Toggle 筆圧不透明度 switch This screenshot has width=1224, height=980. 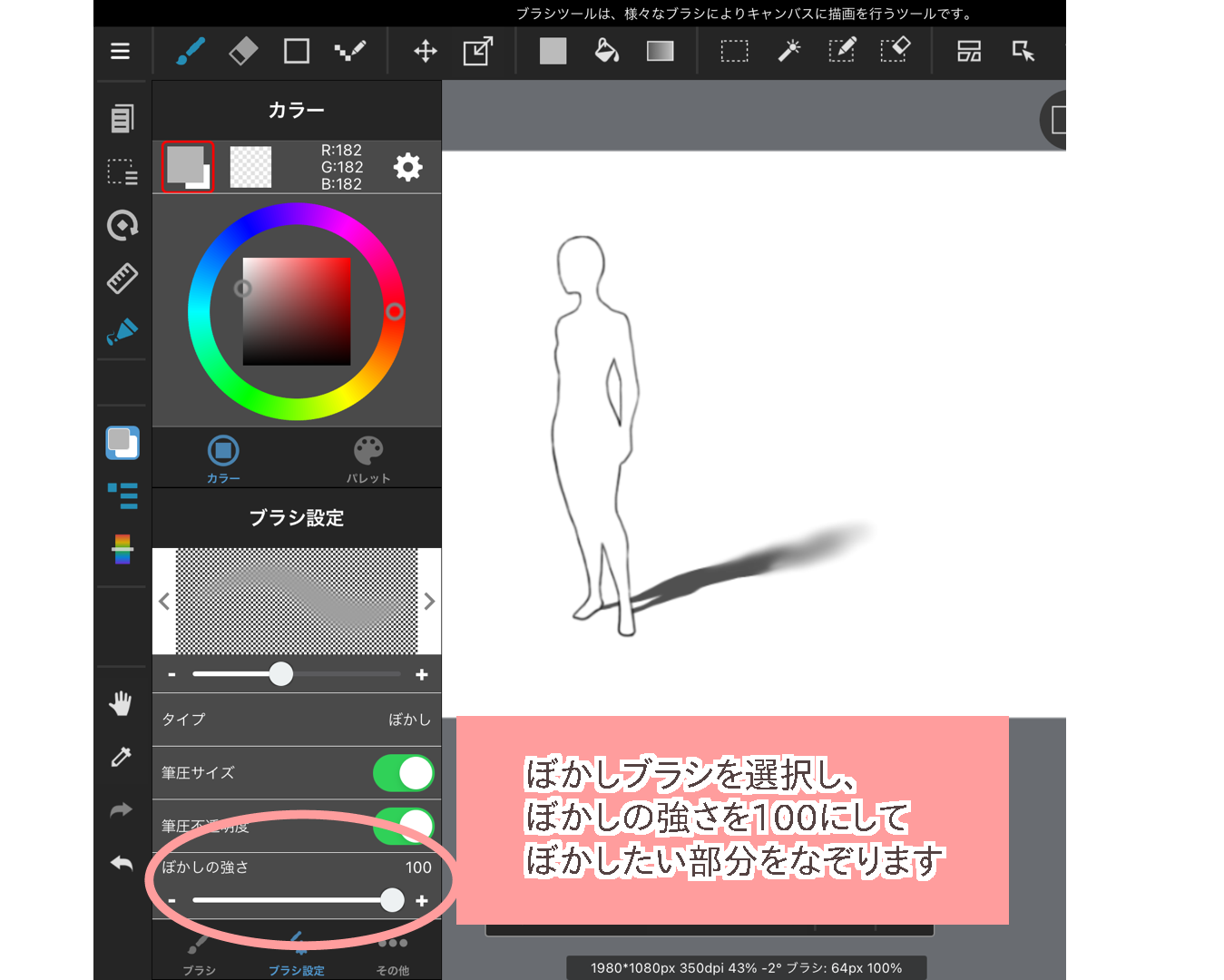click(403, 824)
